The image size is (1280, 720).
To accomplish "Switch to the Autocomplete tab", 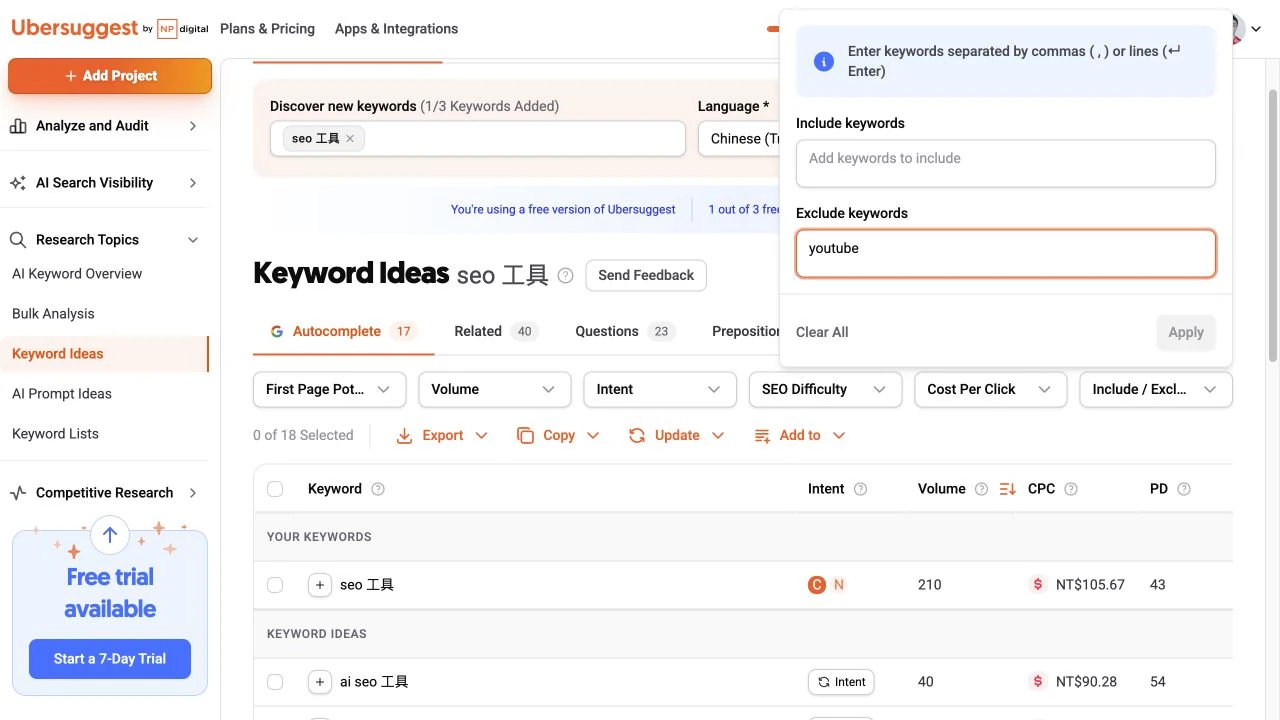I will point(344,331).
